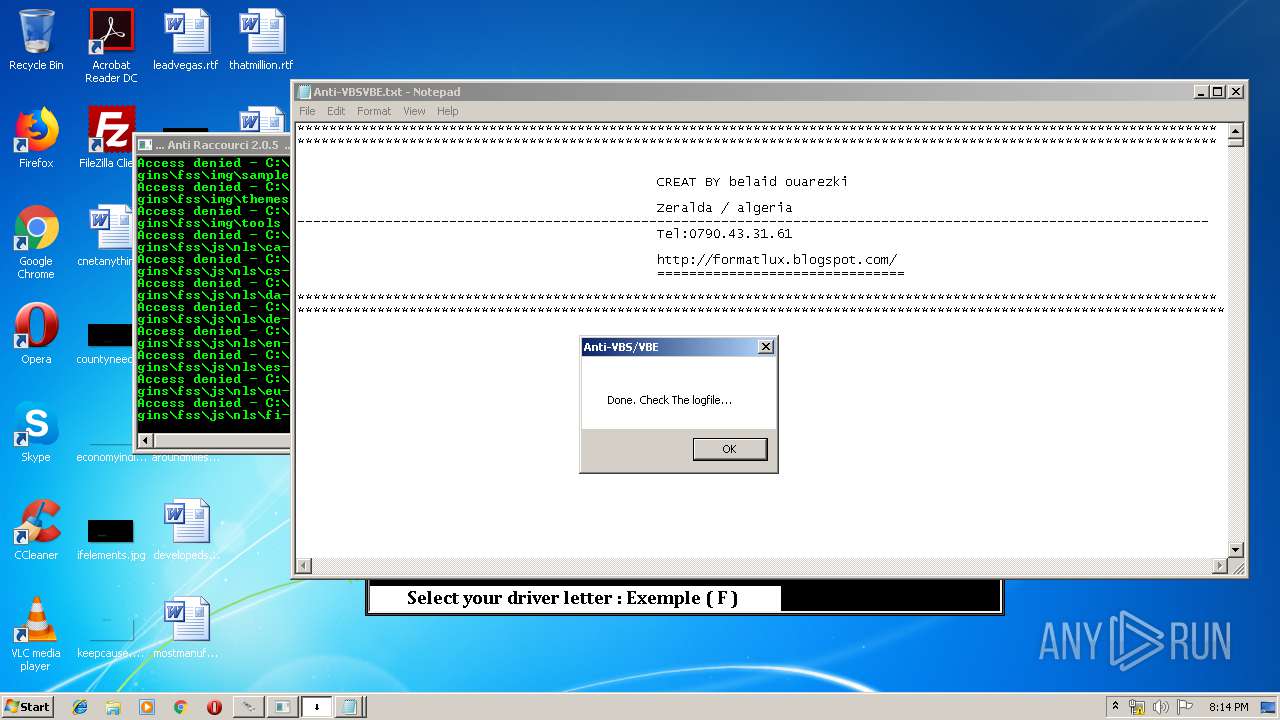Close the Anti-VBS/VBE message dialog

[x=766, y=347]
